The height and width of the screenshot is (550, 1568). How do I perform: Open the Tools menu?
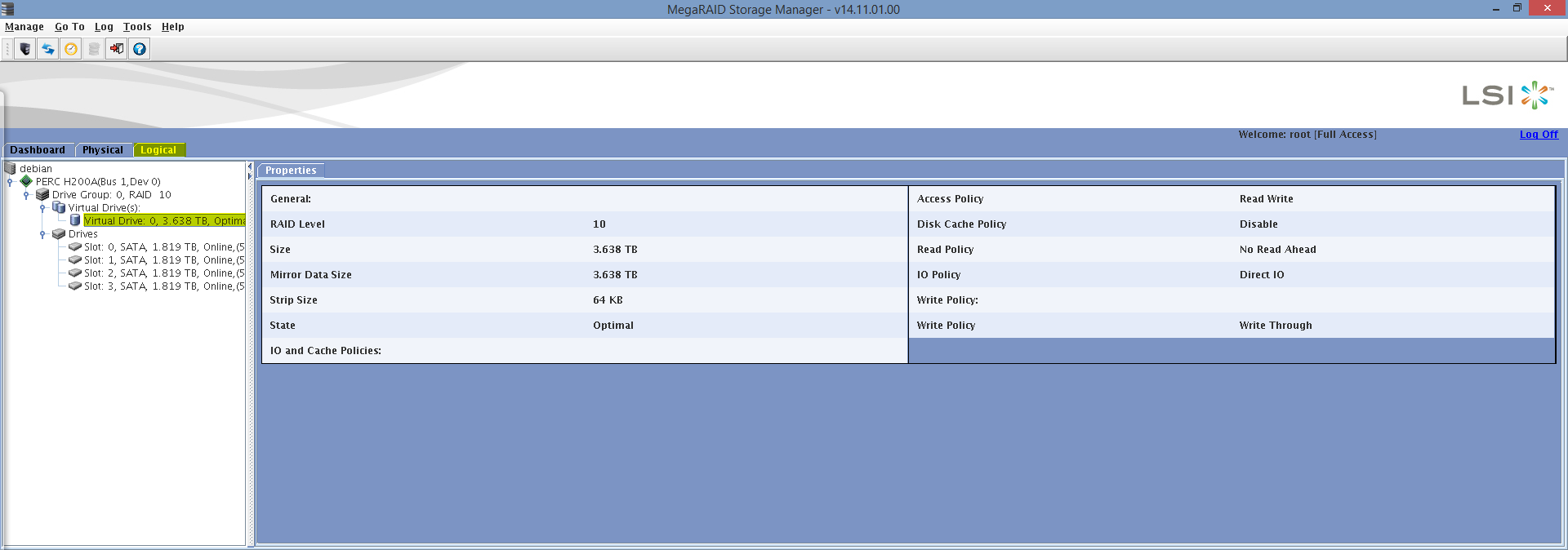137,27
